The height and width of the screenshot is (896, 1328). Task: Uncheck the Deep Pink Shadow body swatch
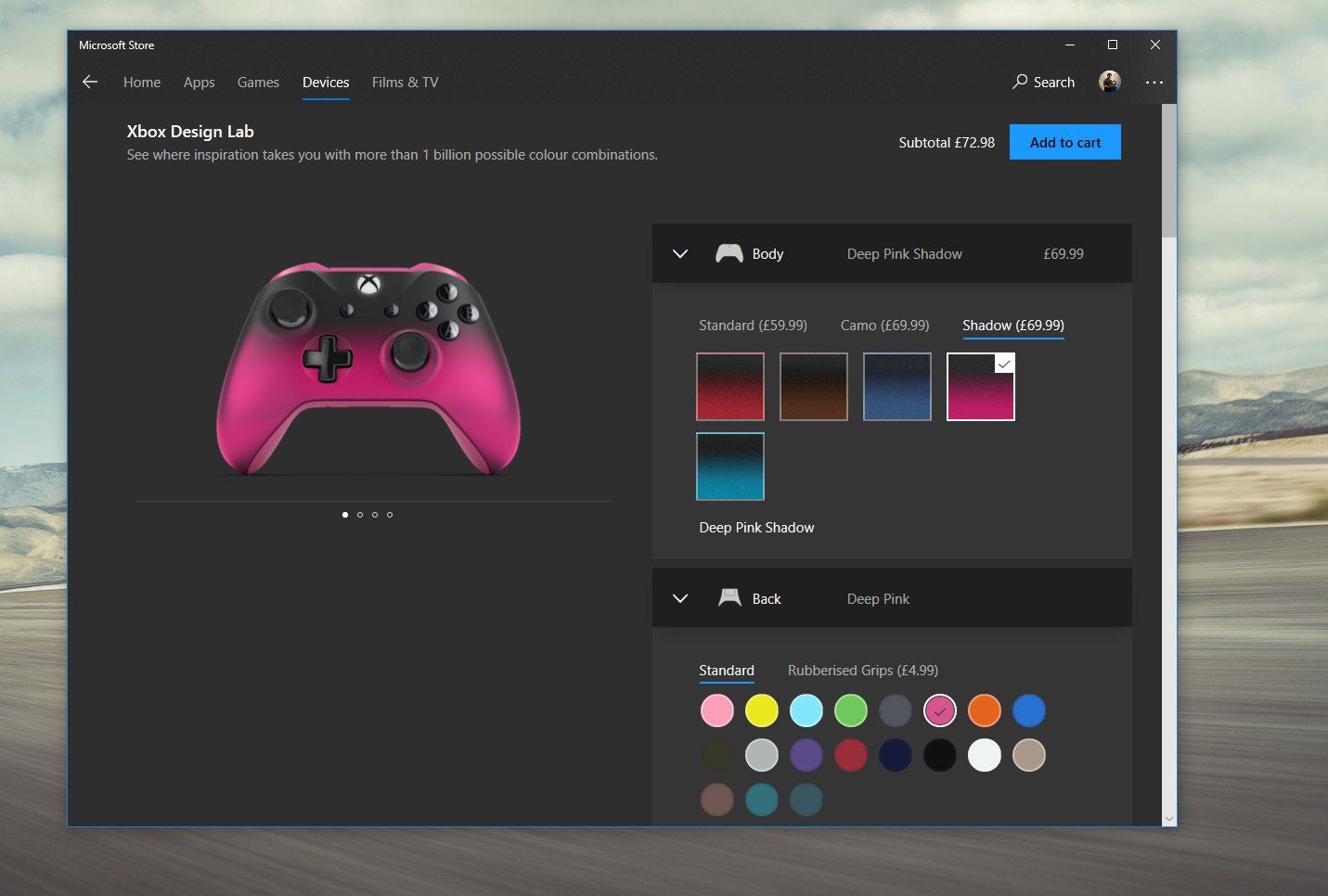[x=980, y=386]
